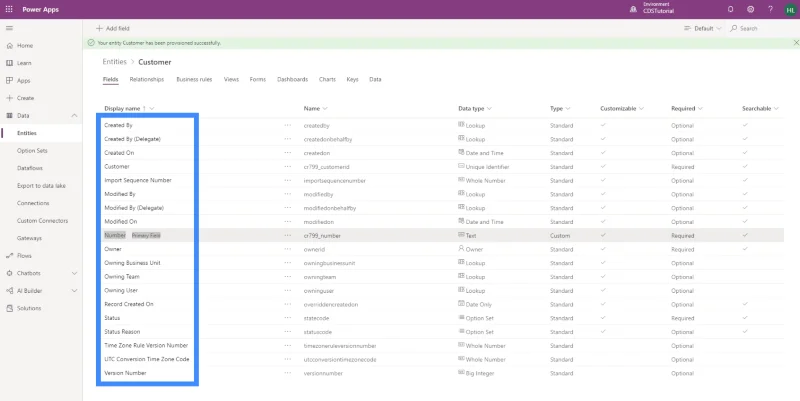The width and height of the screenshot is (800, 401).
Task: Open the Record Created On field
Action: point(129,304)
